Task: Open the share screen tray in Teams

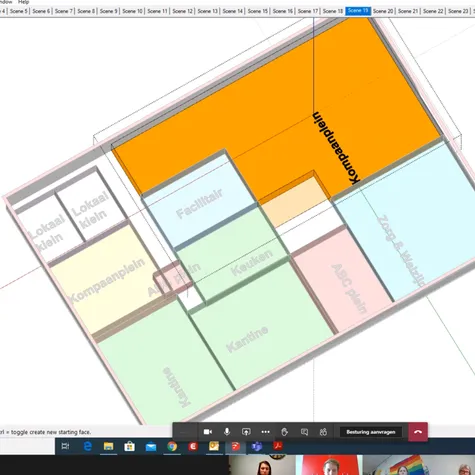Action: (x=246, y=432)
